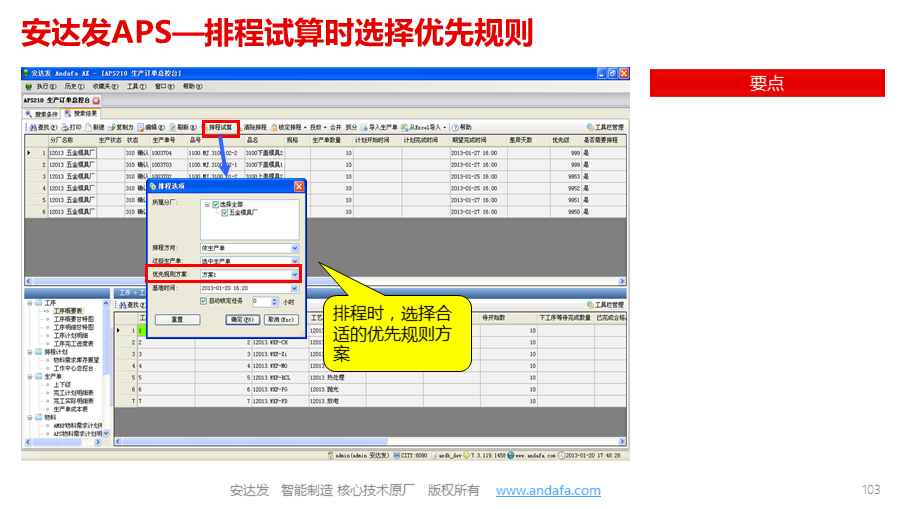The width and height of the screenshot is (907, 509).
Task: Click the 新建 new document icon
Action: tap(89, 128)
